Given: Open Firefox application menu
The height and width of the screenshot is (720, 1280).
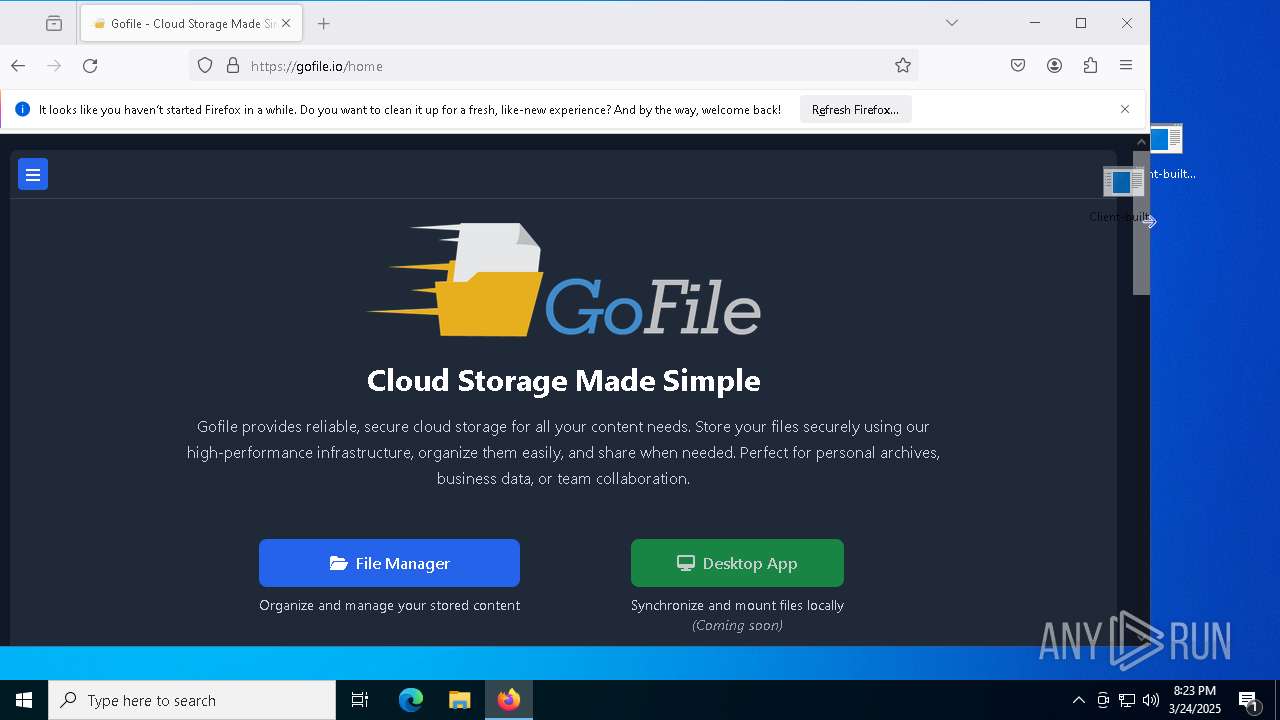Looking at the screenshot, I should [x=1126, y=66].
